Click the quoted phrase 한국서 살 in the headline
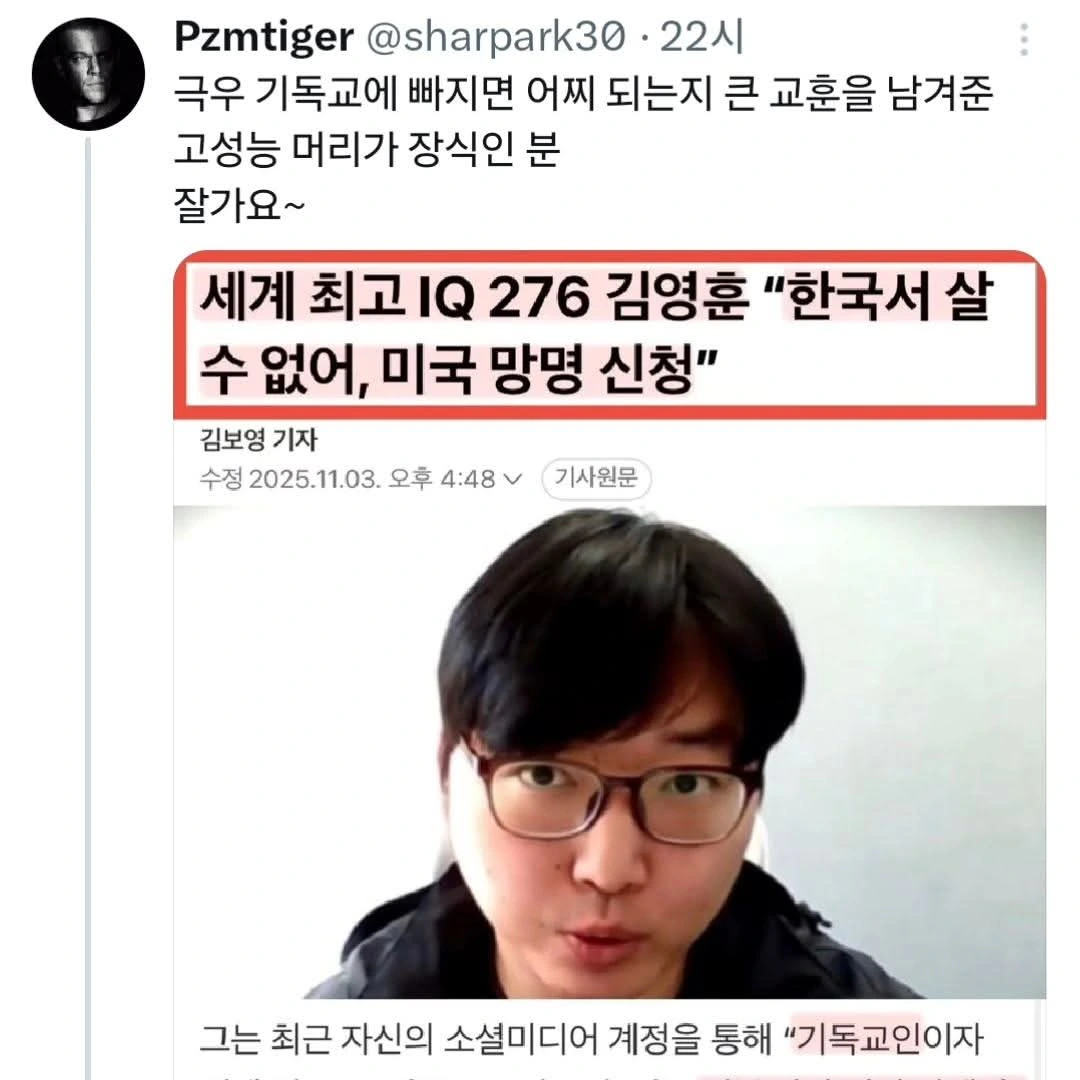The image size is (1080, 1080). point(891,296)
